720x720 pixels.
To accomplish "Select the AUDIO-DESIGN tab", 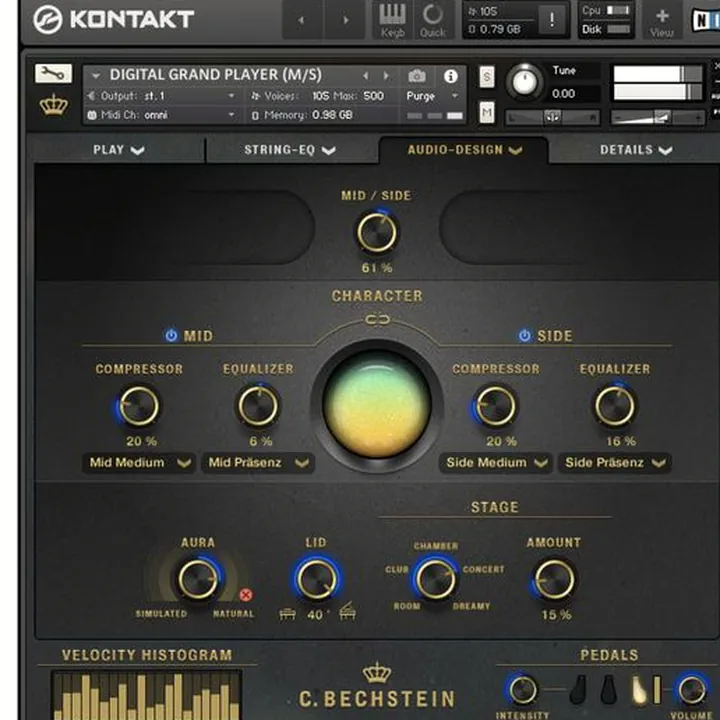I will [464, 150].
